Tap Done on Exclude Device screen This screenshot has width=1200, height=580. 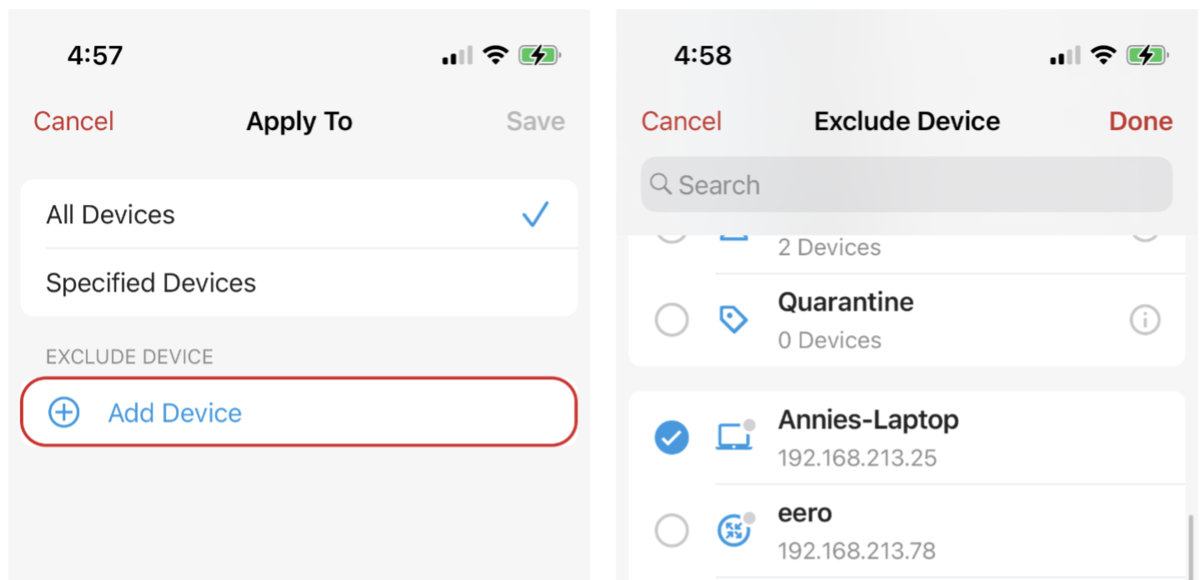1141,121
